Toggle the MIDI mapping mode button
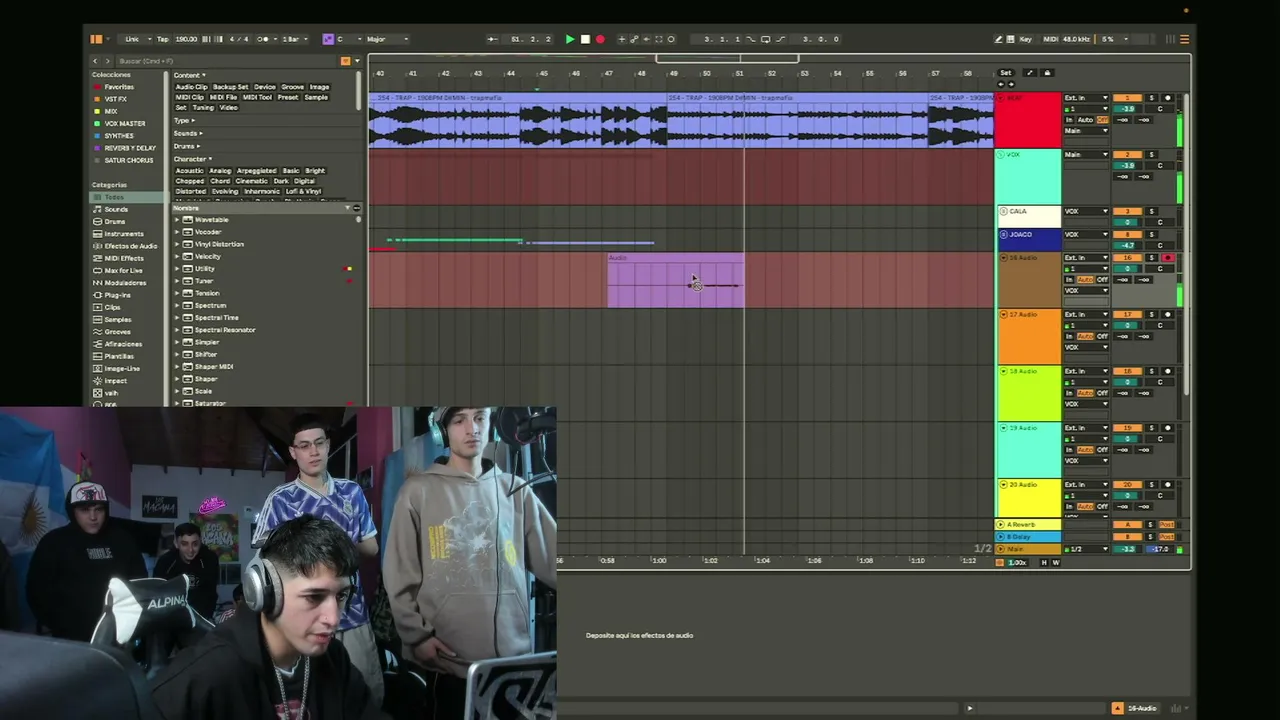 click(1050, 39)
